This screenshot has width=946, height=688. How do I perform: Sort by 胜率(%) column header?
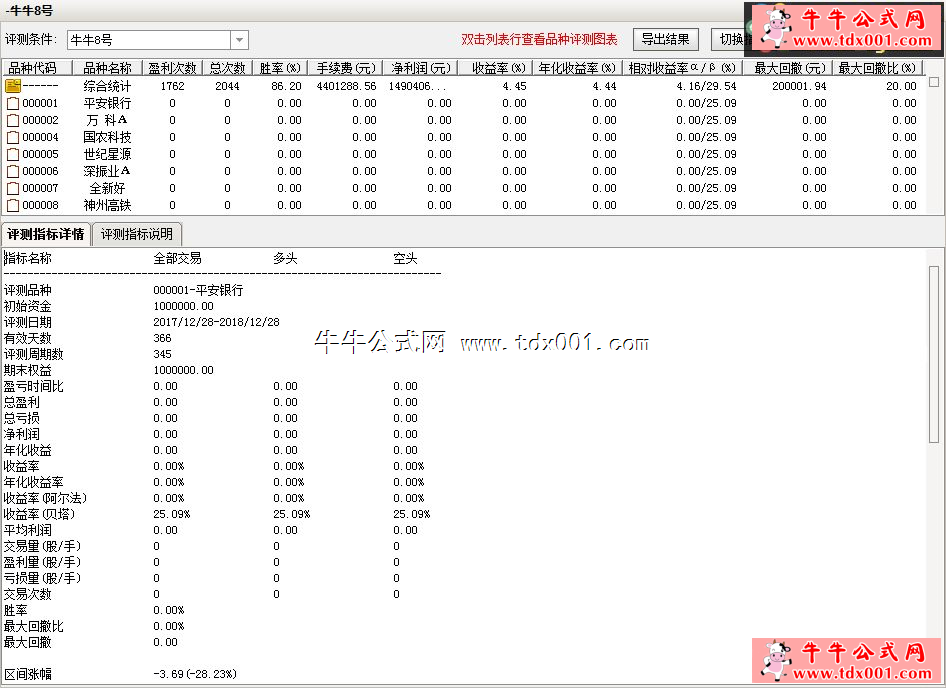click(x=280, y=68)
